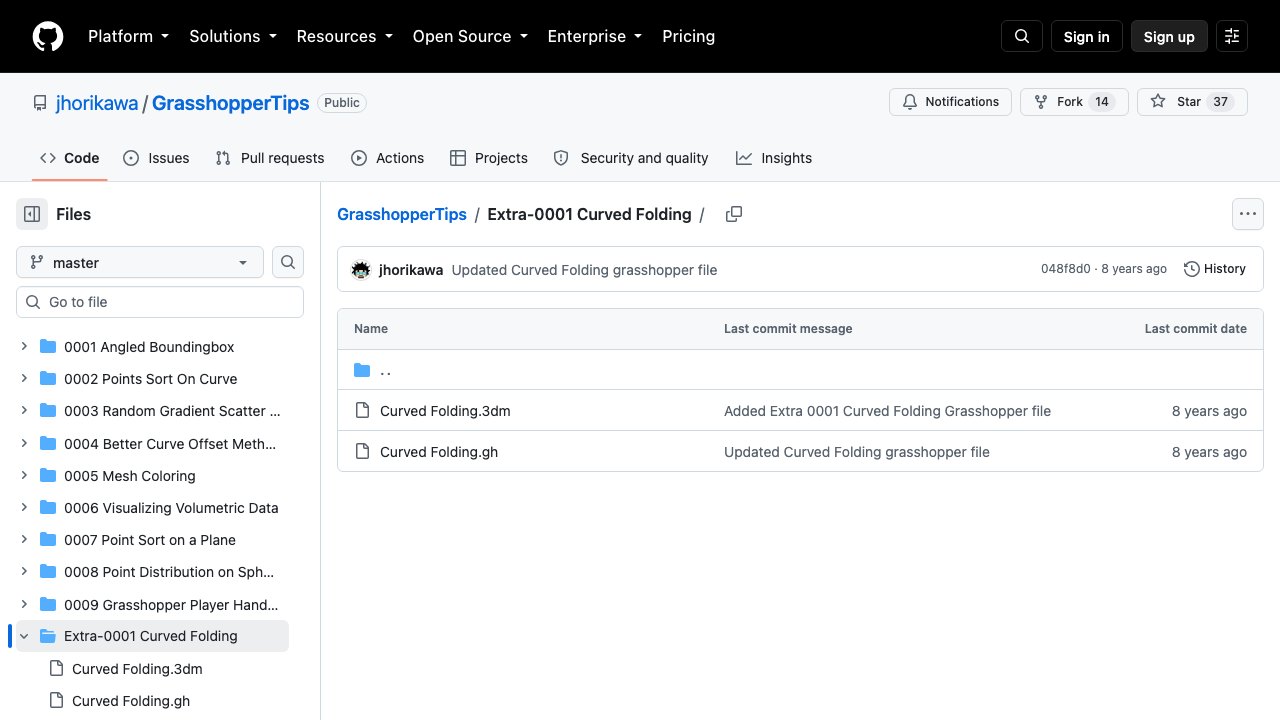
Task: Open the search magnifier in header
Action: (1022, 36)
